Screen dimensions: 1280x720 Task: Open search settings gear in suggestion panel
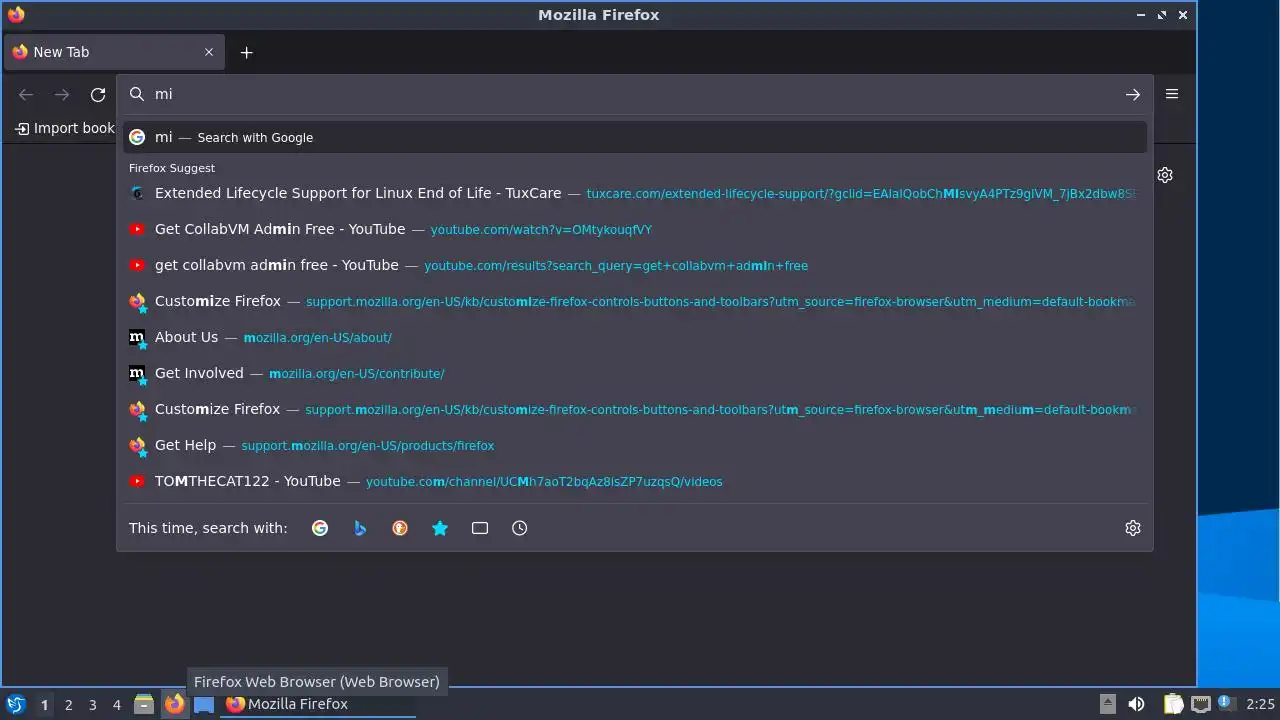click(x=1133, y=528)
